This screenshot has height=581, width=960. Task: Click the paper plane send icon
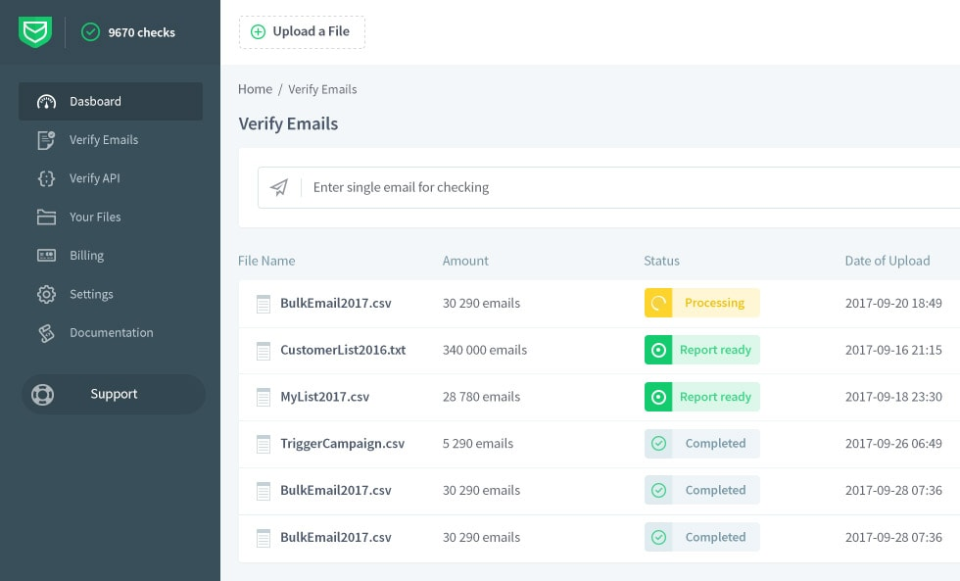pyautogui.click(x=279, y=187)
